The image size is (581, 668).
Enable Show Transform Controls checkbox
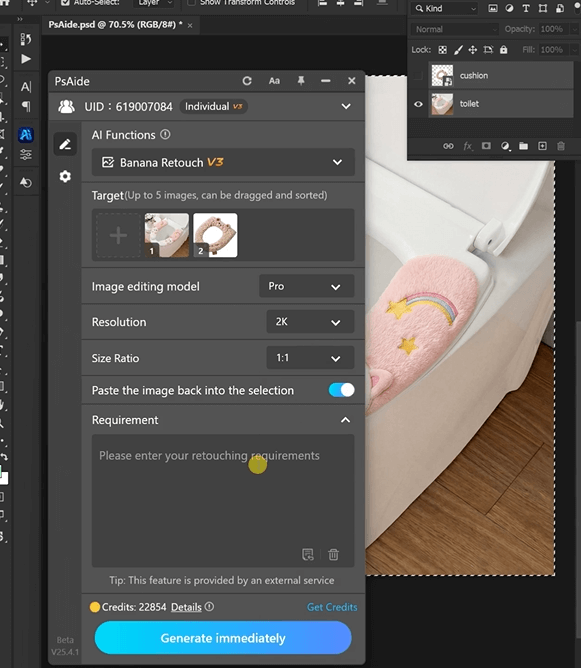[191, 3]
